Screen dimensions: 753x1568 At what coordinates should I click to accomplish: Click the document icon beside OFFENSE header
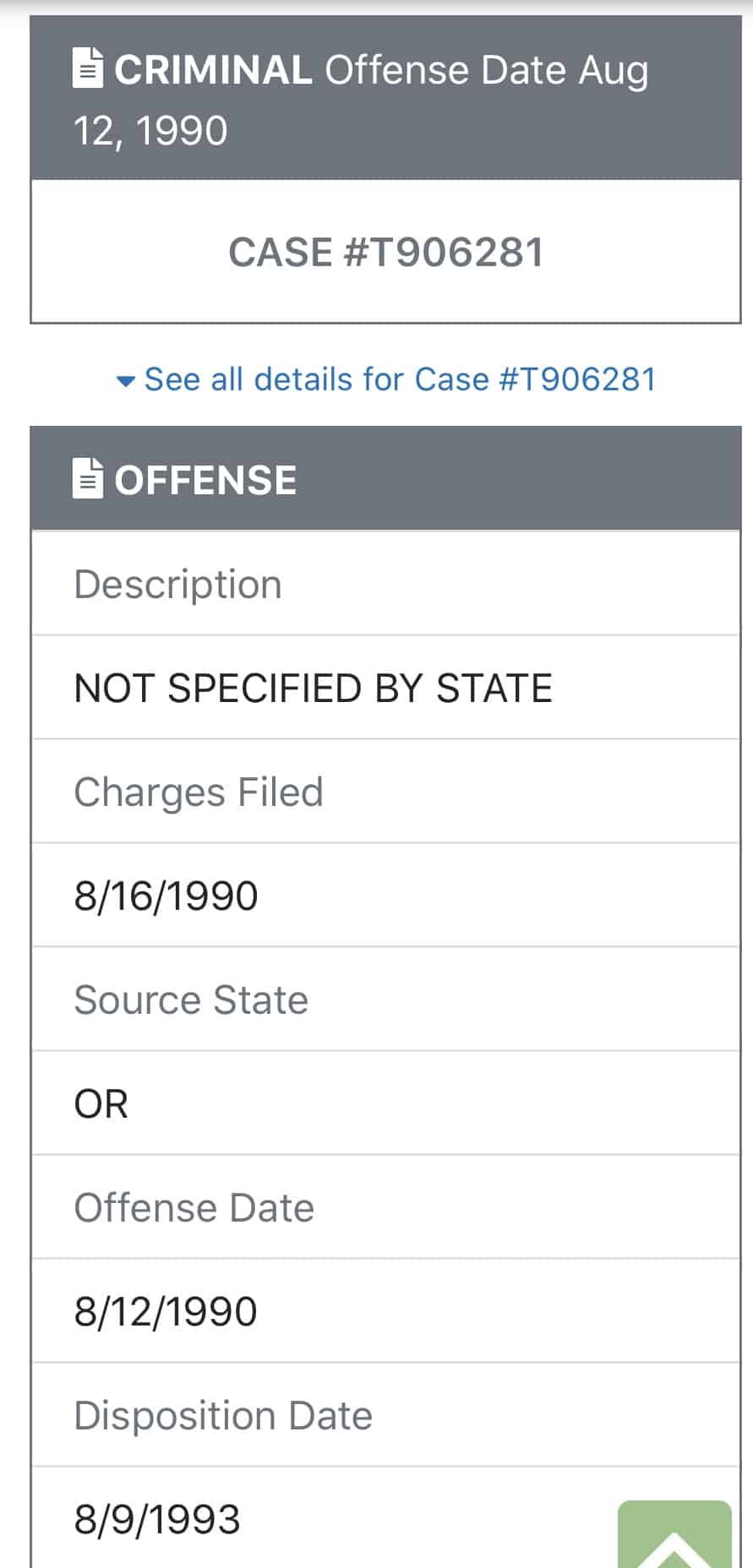[88, 479]
